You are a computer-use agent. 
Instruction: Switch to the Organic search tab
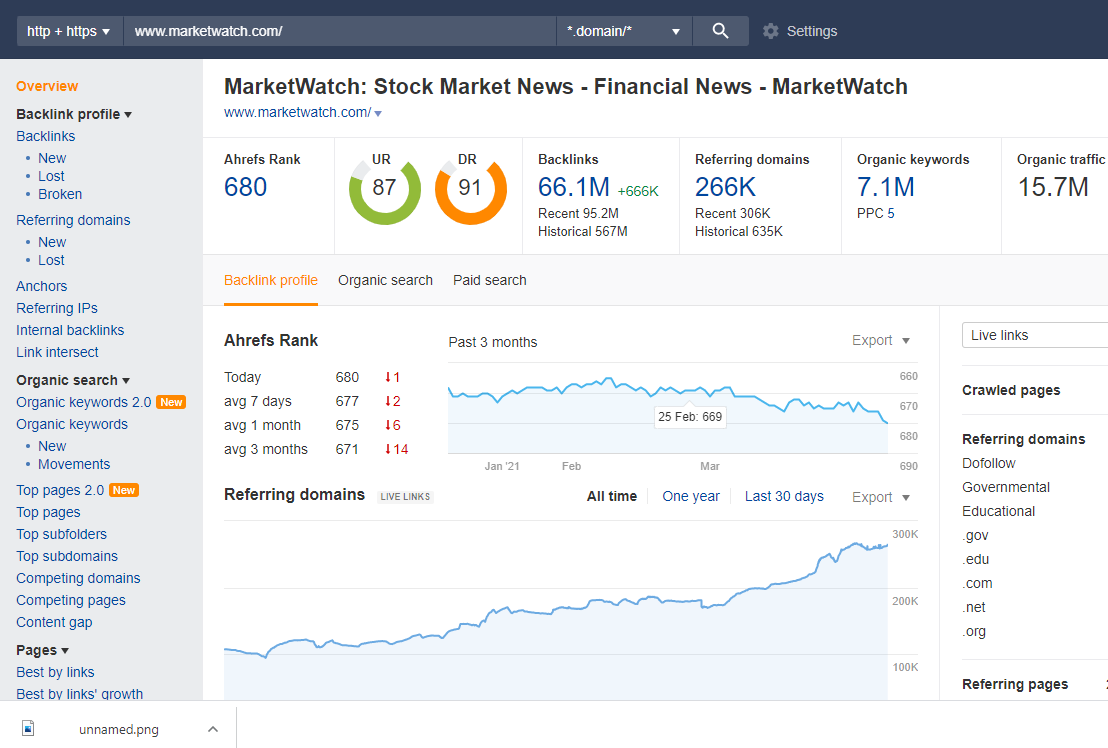(385, 280)
